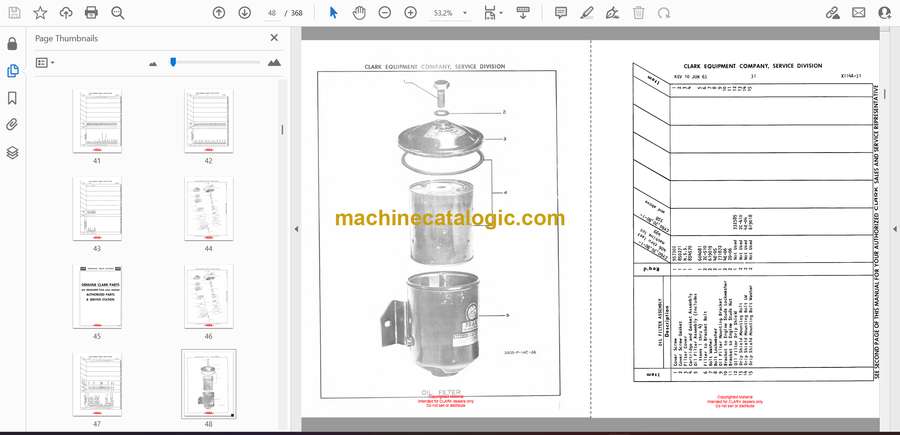Viewport: 900px width, 435px height.
Task: Click the 'Page Thumbnails' panel title
Action: point(67,38)
